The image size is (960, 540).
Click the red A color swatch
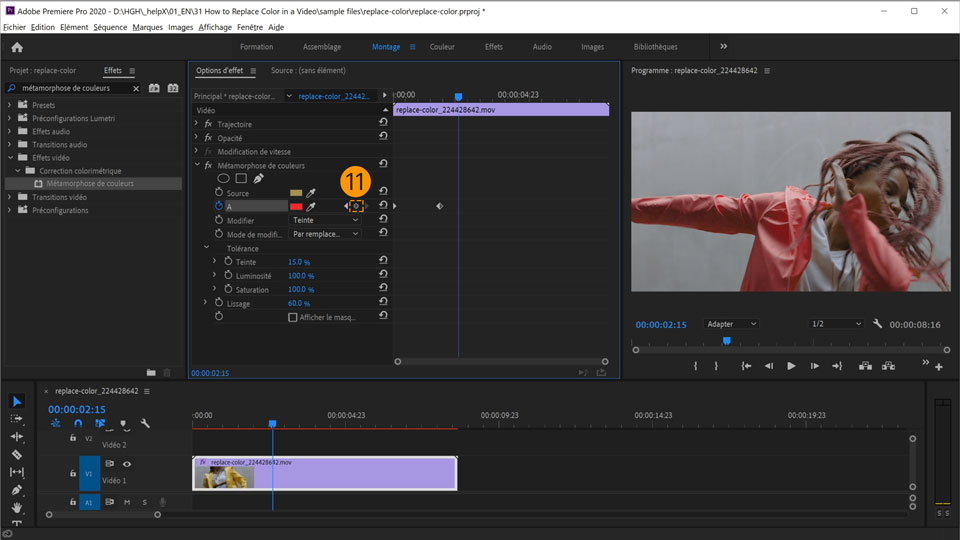click(296, 207)
